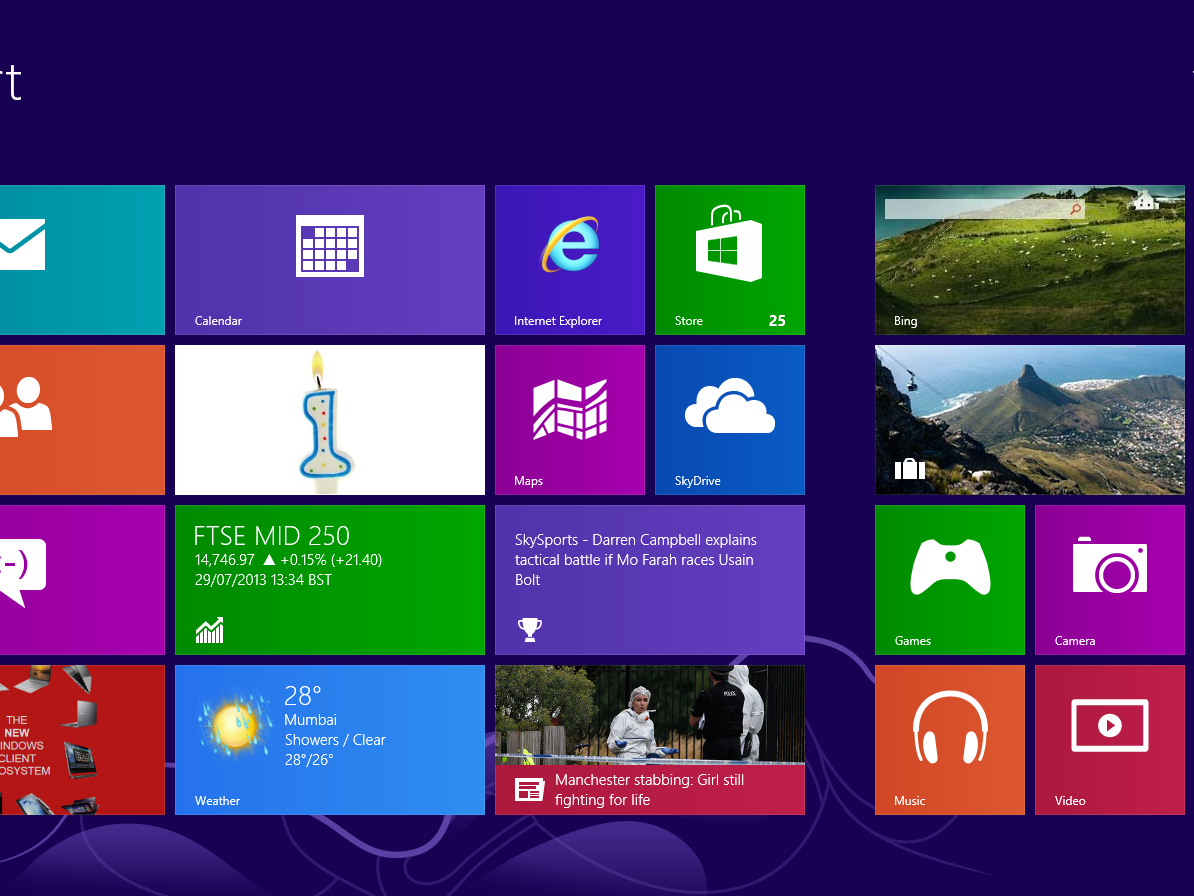
Task: Open the SkyDrive cloud tile
Action: pyautogui.click(x=729, y=419)
